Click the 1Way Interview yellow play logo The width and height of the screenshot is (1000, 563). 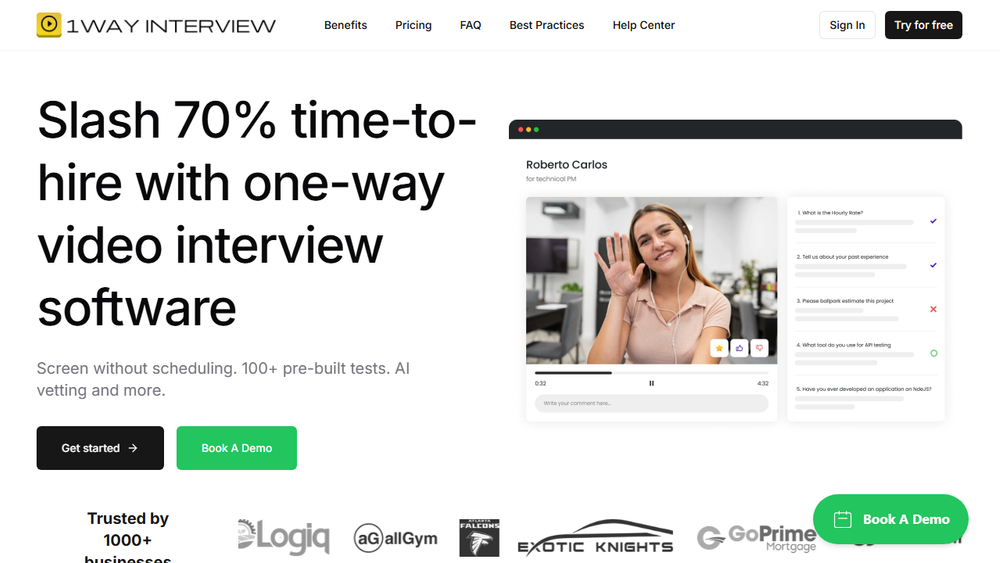(49, 25)
